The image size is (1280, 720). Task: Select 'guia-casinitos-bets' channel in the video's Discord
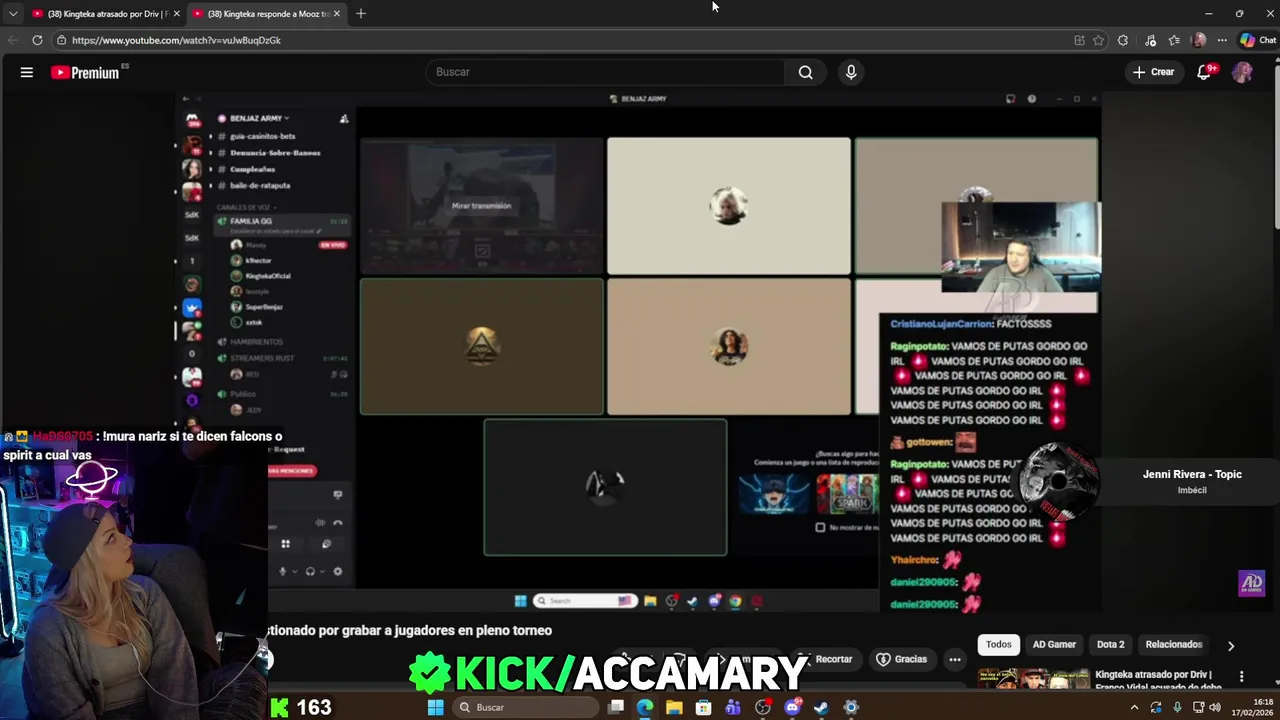[x=262, y=136]
